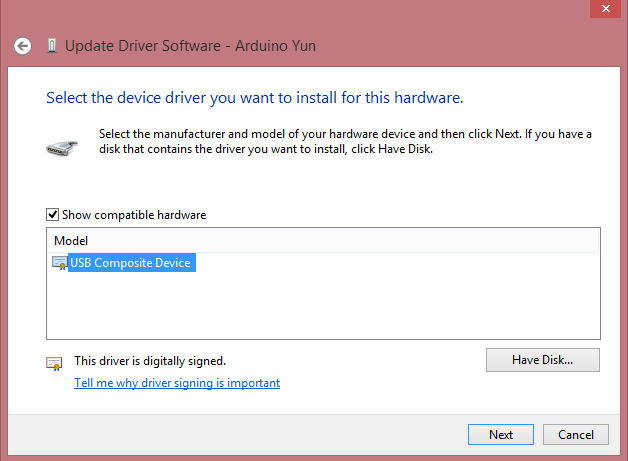Open 'Tell me why driver signing is important'

point(177,383)
